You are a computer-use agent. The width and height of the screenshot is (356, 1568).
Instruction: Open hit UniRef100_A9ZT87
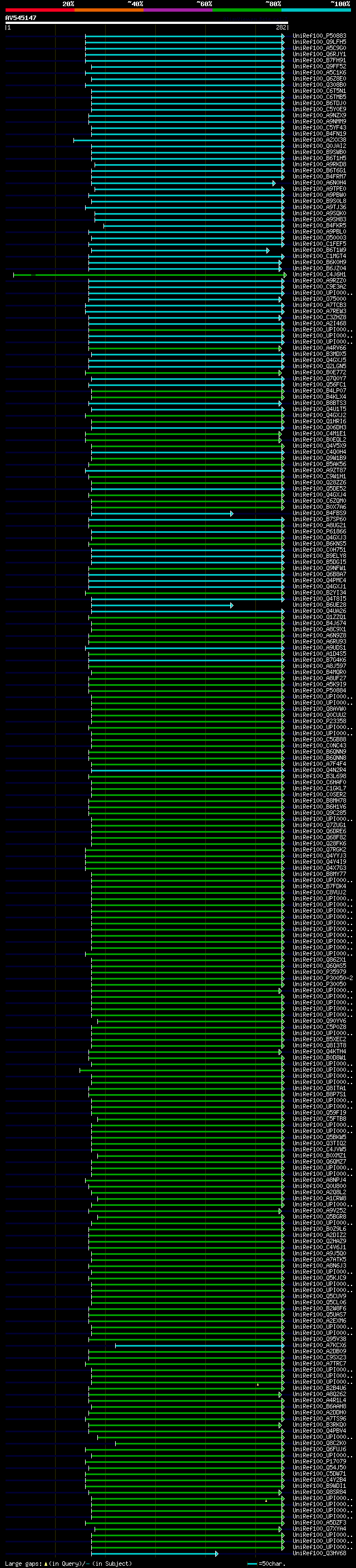(x=319, y=471)
